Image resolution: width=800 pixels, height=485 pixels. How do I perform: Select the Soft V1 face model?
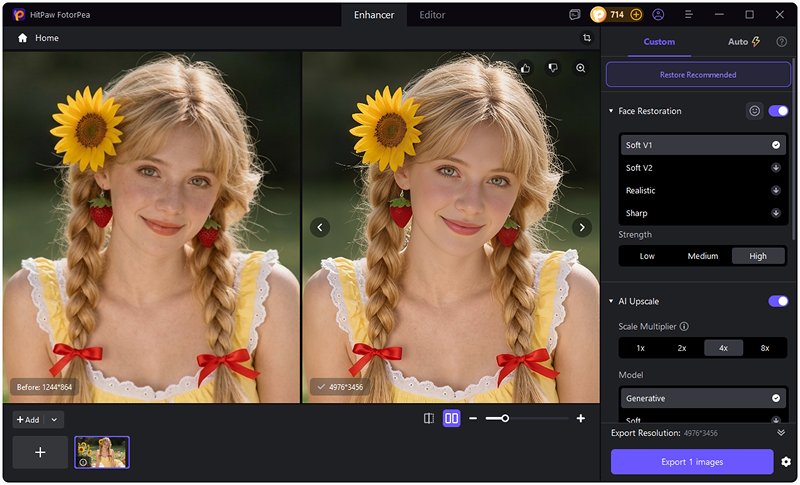coord(703,145)
